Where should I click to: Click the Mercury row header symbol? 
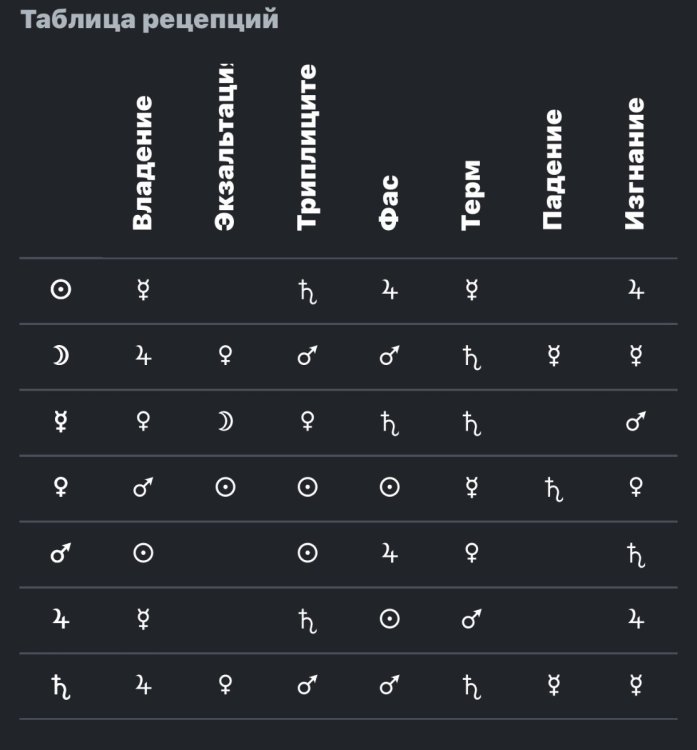(60, 422)
